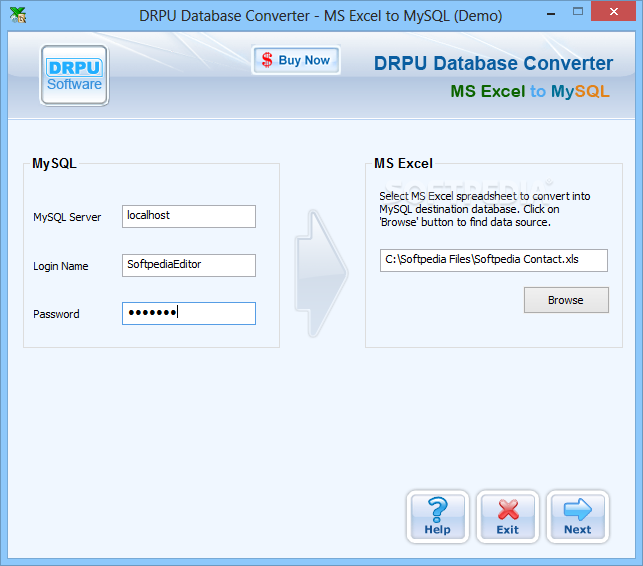The width and height of the screenshot is (643, 566).
Task: Click the 'DRPU Database Converter' banner title
Action: click(493, 64)
